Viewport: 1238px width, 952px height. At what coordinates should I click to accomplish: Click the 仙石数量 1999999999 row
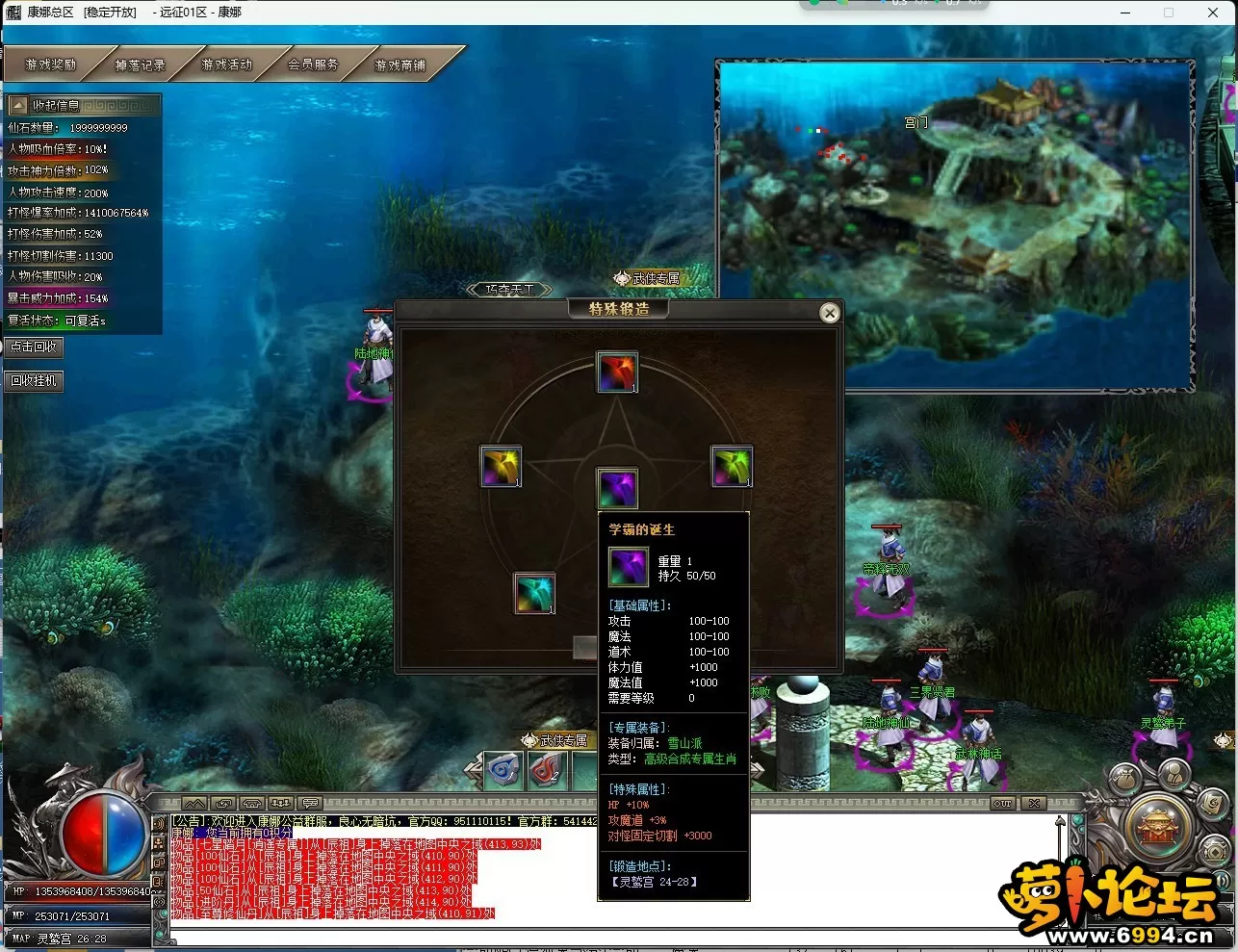tap(67, 127)
